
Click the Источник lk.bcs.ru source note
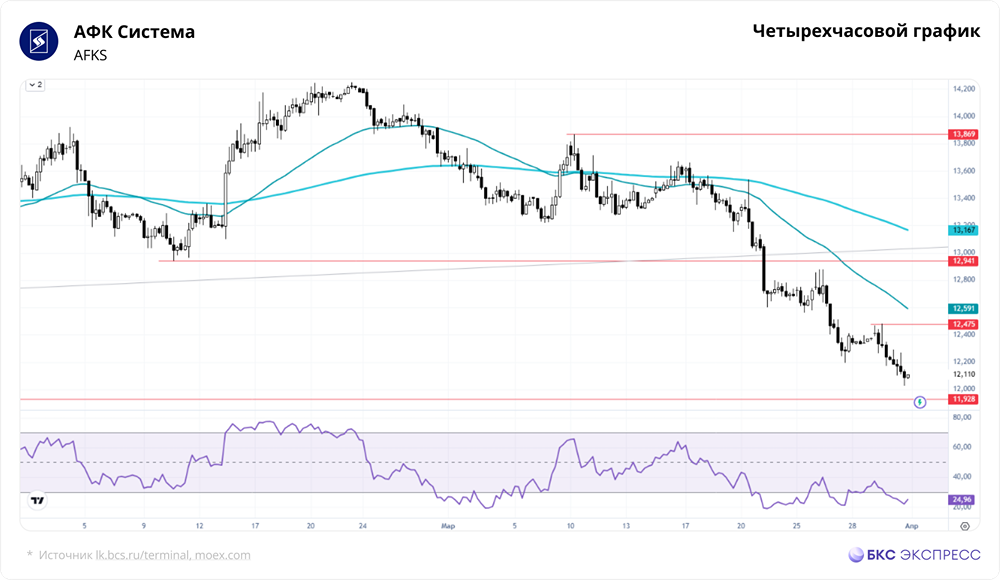(x=138, y=555)
